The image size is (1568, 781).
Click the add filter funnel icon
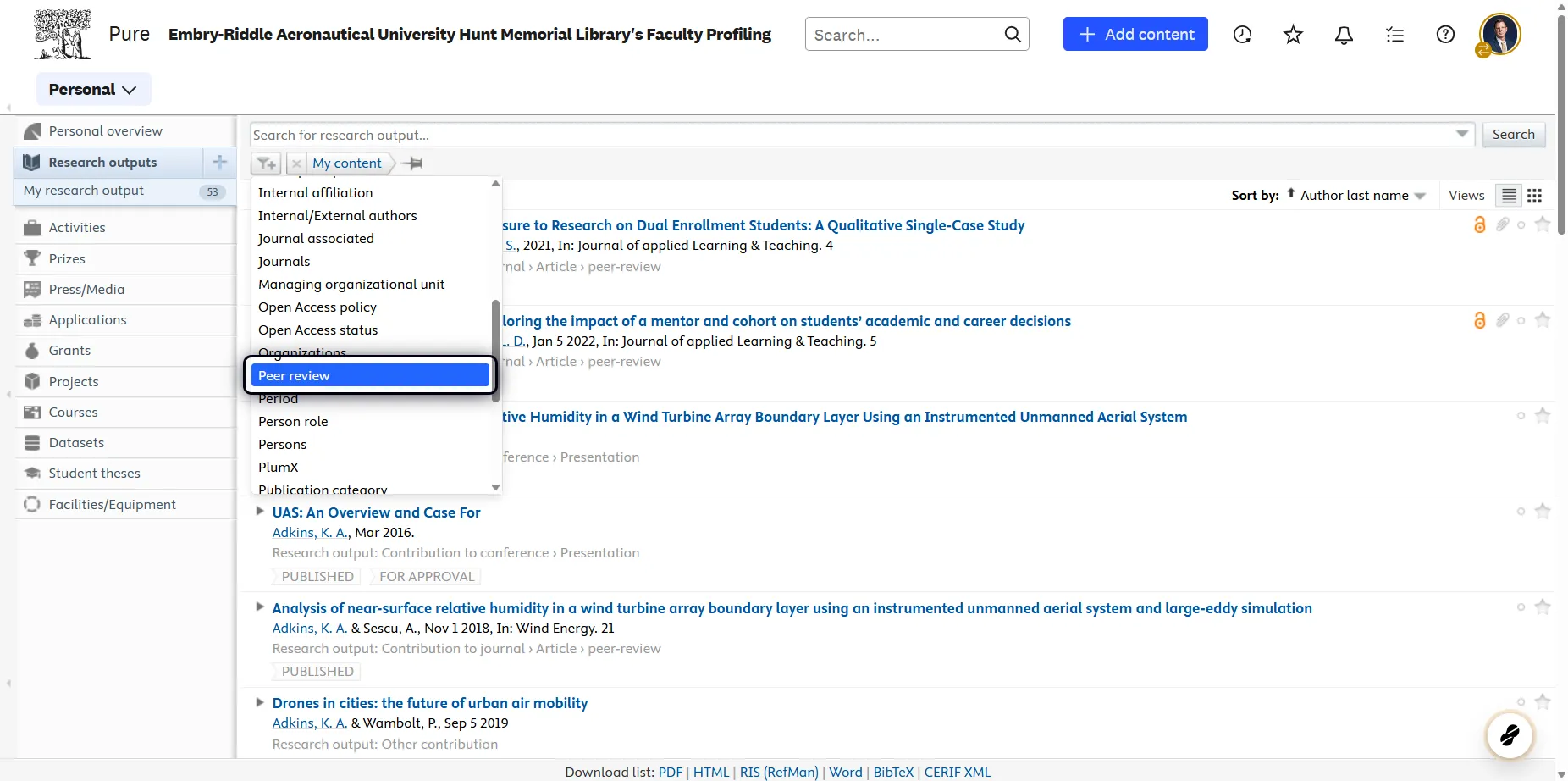(x=267, y=163)
